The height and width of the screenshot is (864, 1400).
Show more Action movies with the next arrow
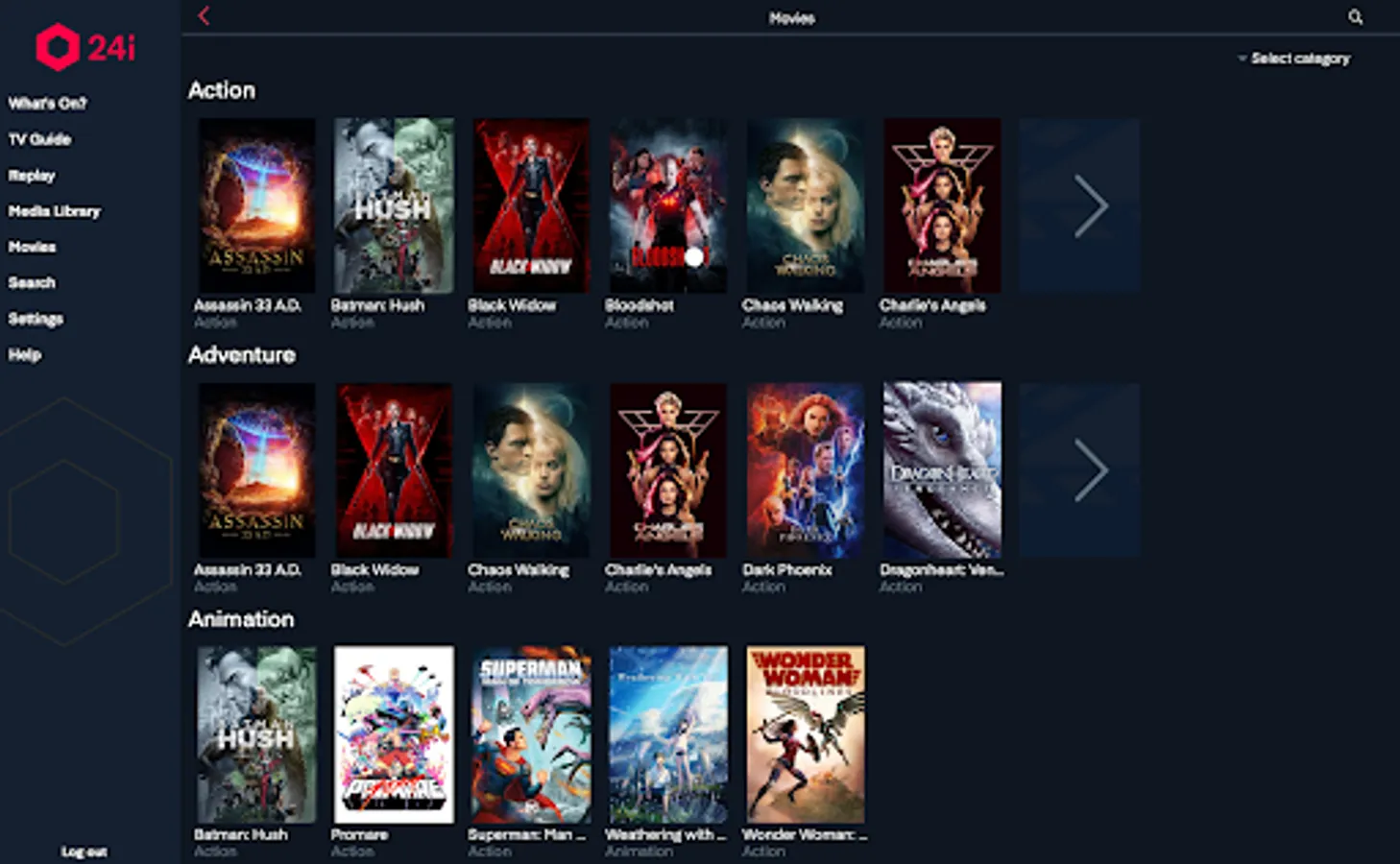pyautogui.click(x=1080, y=205)
